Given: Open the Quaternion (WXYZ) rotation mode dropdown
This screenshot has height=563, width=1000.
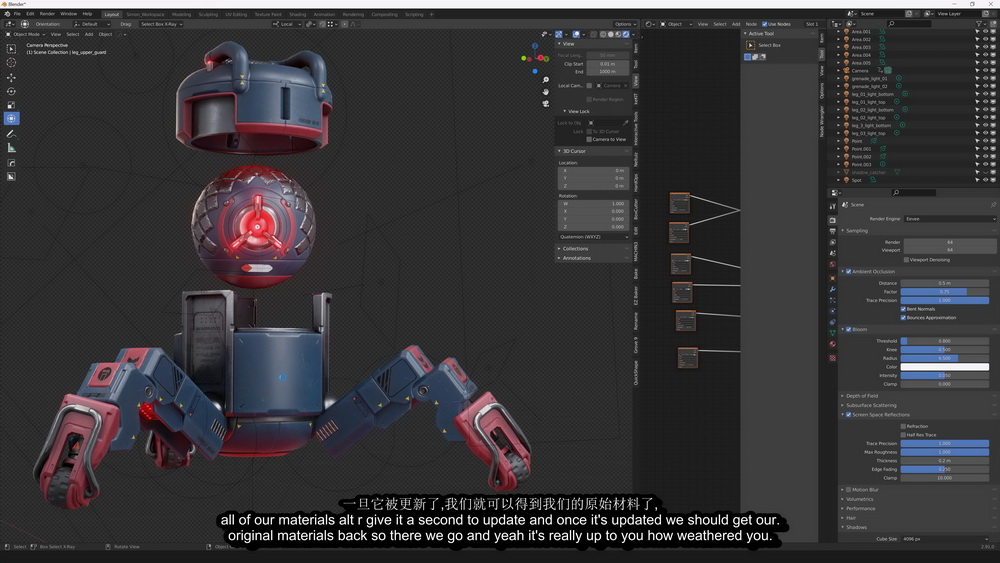Looking at the screenshot, I should pos(593,237).
